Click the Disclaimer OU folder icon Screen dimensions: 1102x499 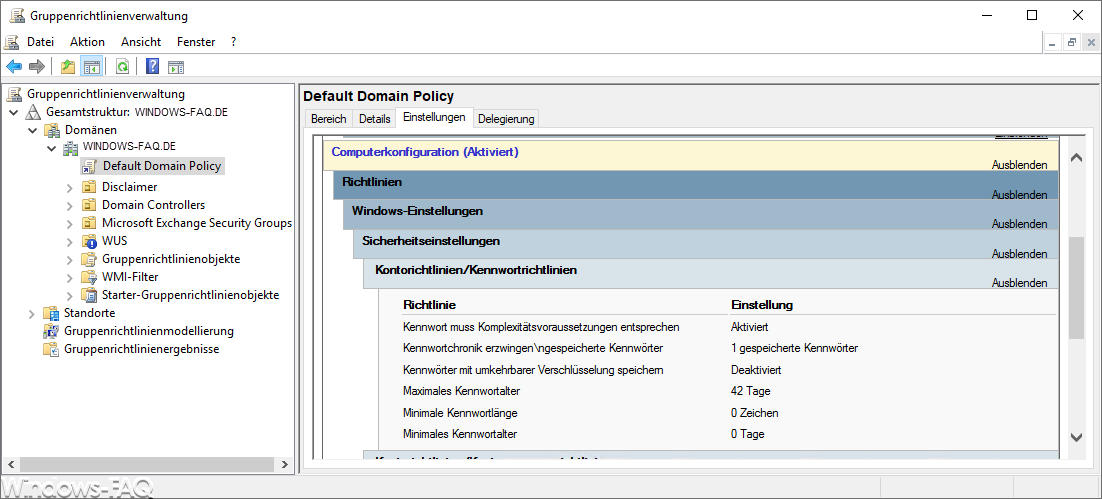(x=89, y=187)
